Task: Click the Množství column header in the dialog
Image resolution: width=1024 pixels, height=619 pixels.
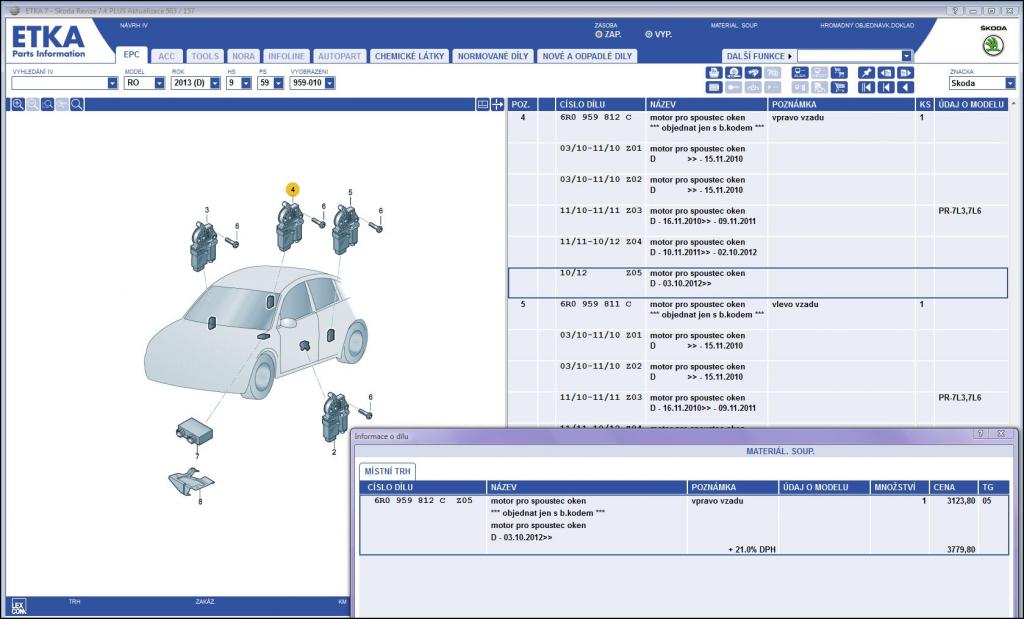Action: 899,487
